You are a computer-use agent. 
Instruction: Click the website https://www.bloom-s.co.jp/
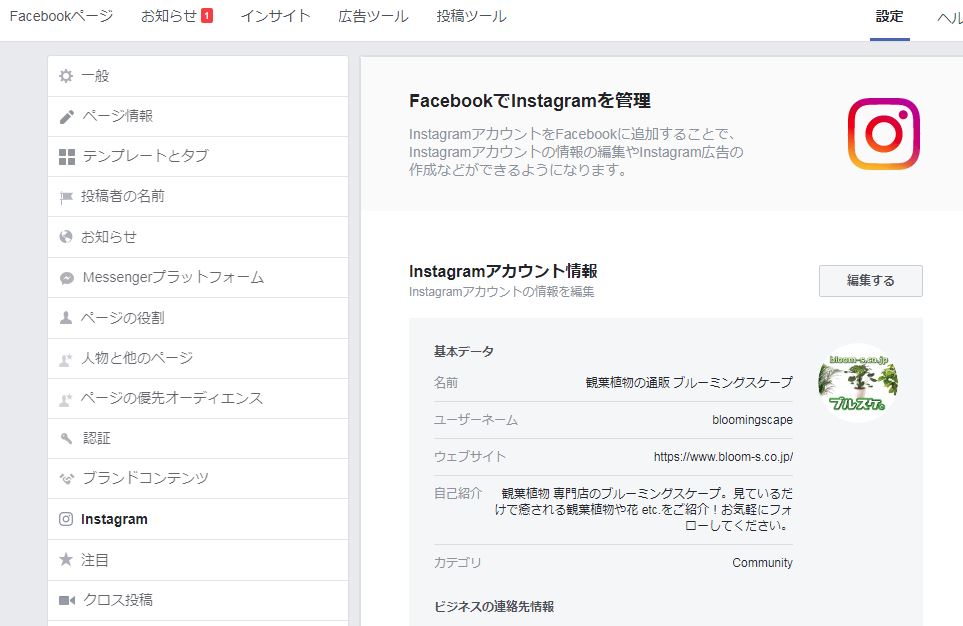pos(723,456)
